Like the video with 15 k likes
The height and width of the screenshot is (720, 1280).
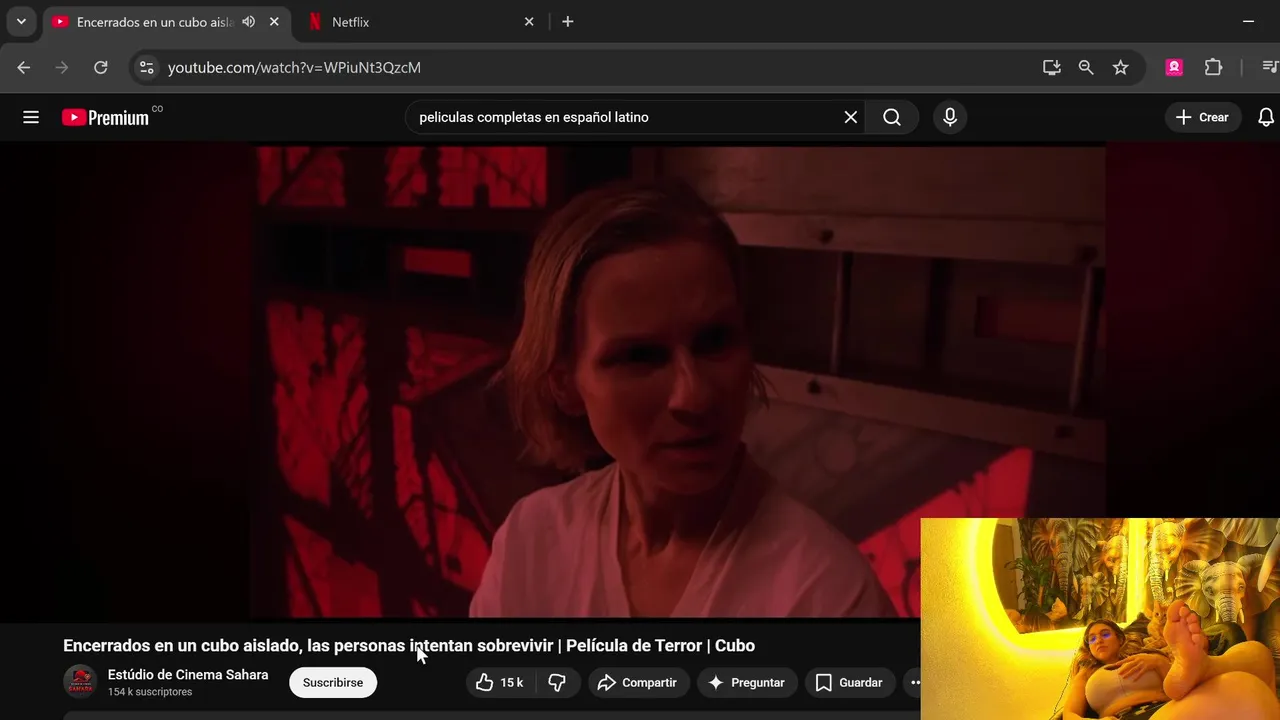click(x=500, y=683)
